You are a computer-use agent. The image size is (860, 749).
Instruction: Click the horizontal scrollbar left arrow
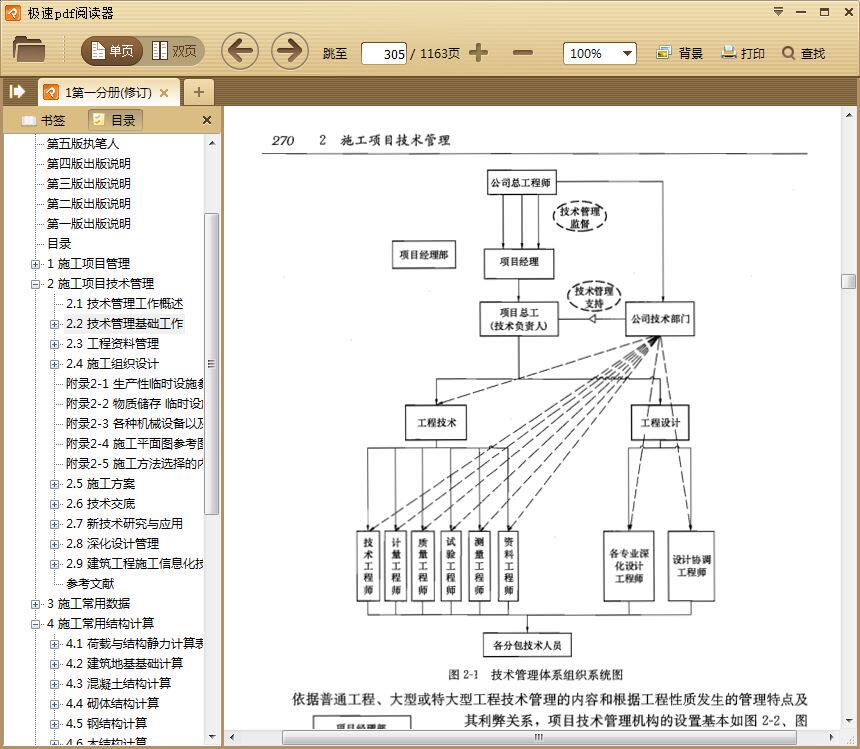tap(232, 737)
